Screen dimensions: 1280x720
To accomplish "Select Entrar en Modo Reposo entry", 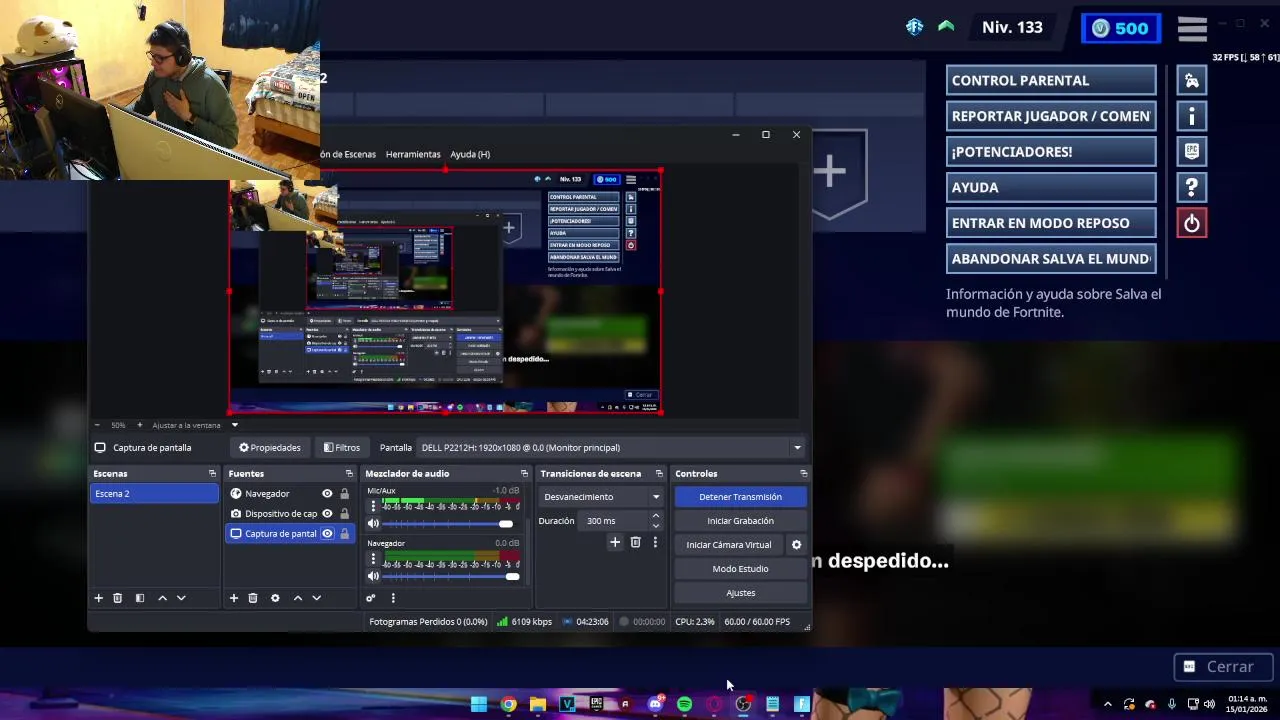I will tap(1051, 223).
